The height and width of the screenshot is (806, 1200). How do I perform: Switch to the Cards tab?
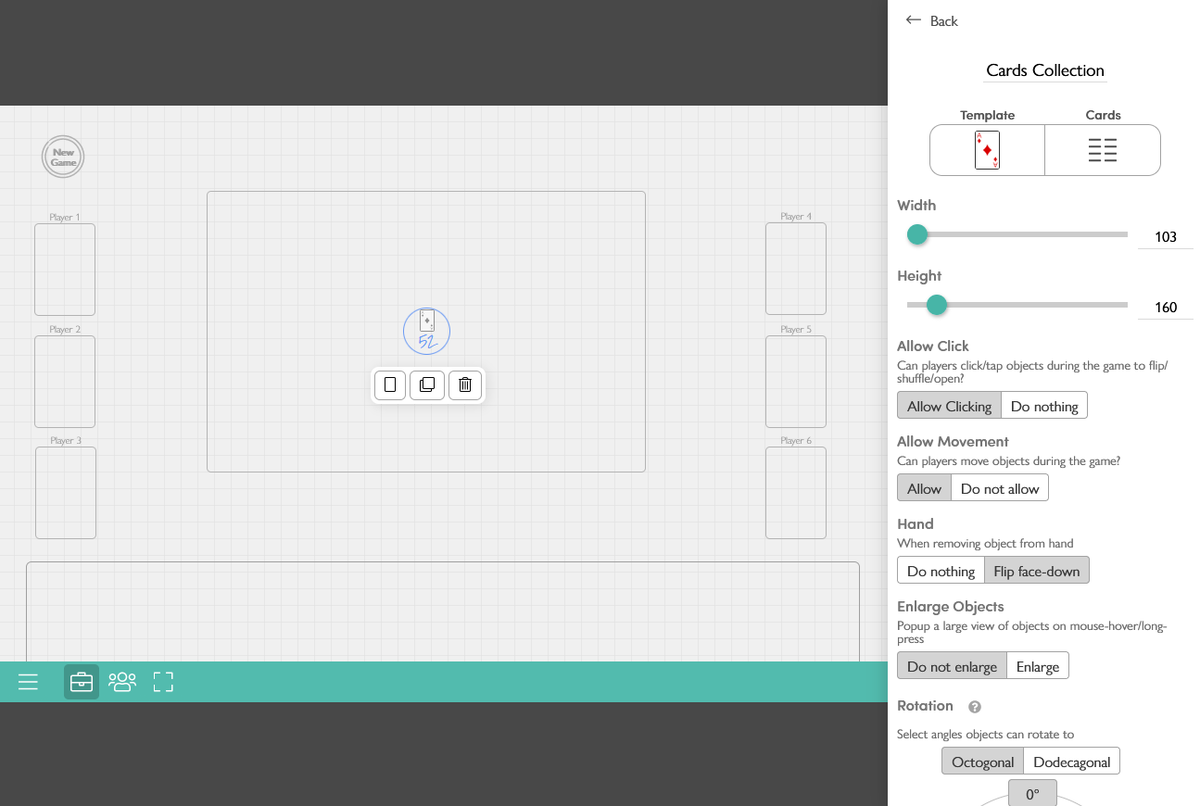1102,150
